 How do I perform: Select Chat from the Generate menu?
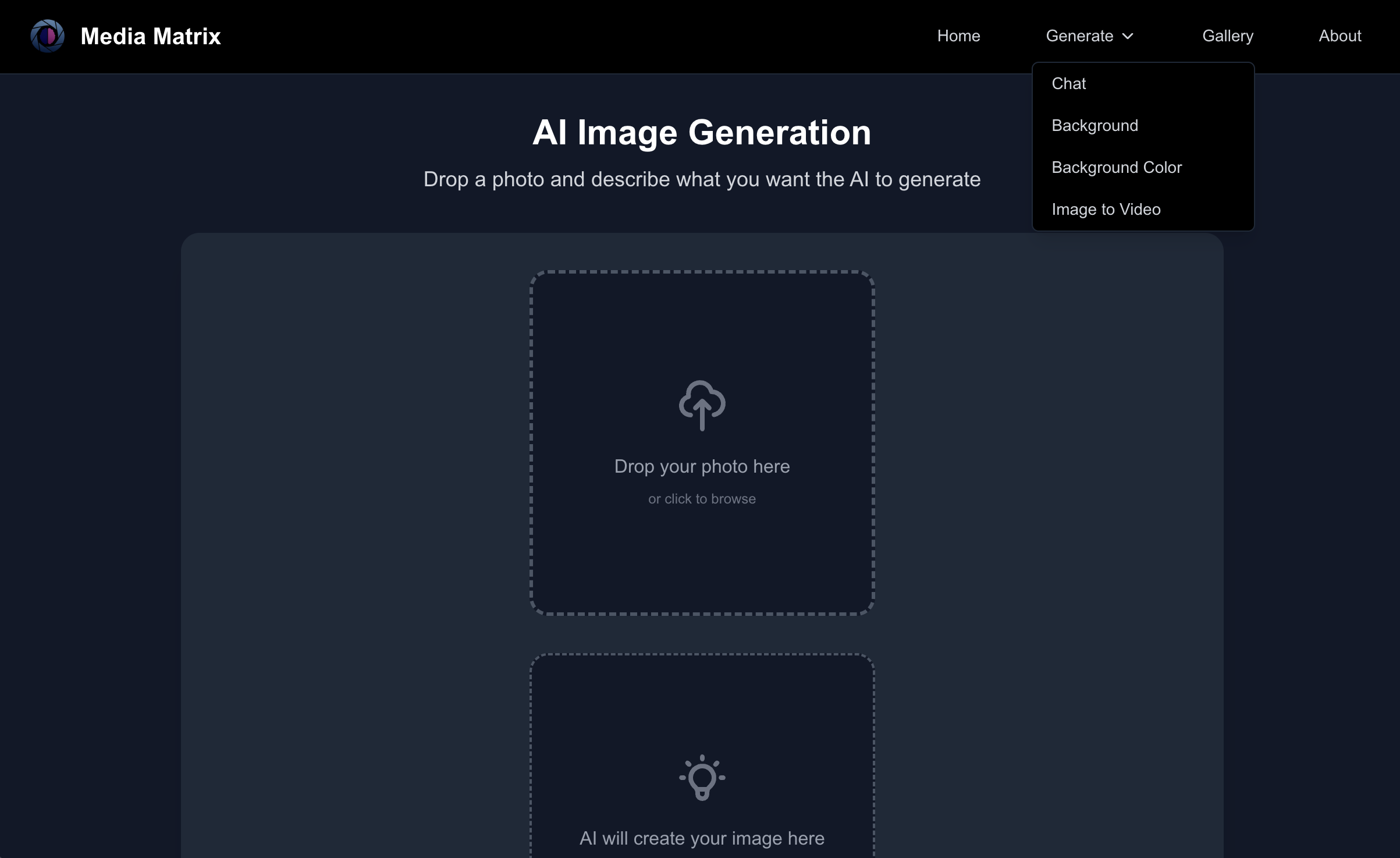tap(1068, 84)
